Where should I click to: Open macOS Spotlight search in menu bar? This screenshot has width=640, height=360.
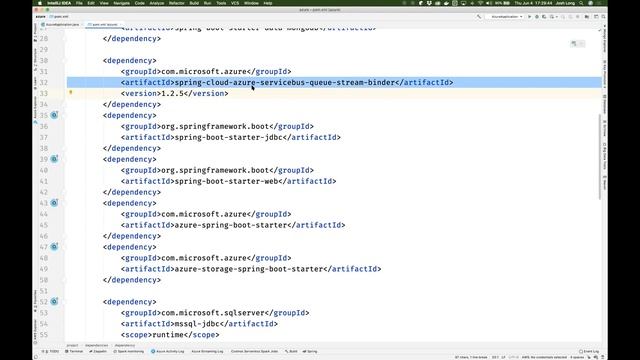pyautogui.click(x=581, y=3)
